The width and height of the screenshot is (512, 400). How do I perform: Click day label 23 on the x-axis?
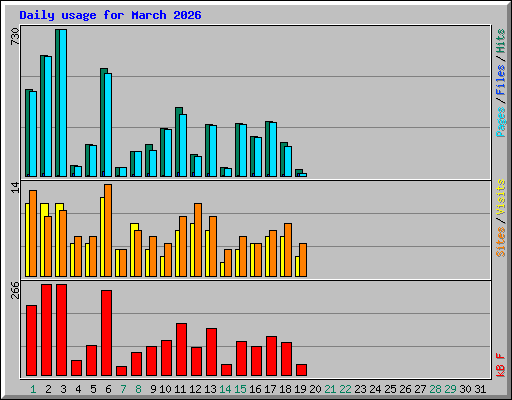(360, 389)
